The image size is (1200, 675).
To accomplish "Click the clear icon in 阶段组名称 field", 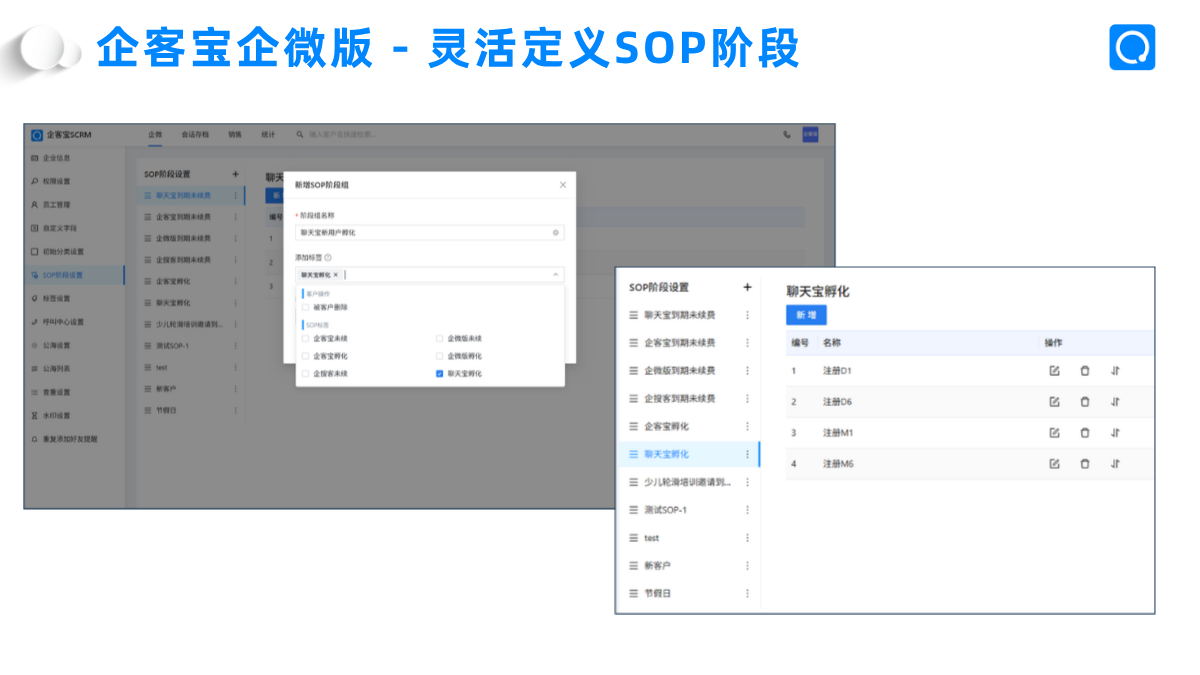I will (x=556, y=232).
